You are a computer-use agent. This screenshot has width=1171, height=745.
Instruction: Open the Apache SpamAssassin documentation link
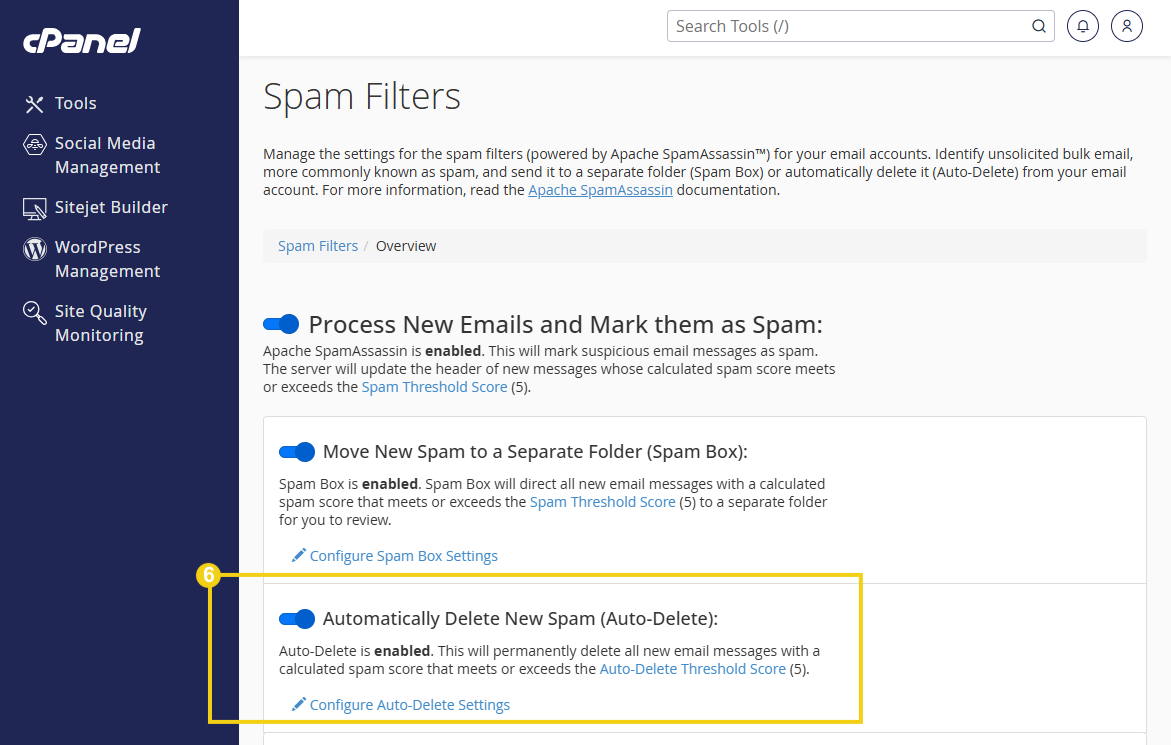[x=600, y=189]
